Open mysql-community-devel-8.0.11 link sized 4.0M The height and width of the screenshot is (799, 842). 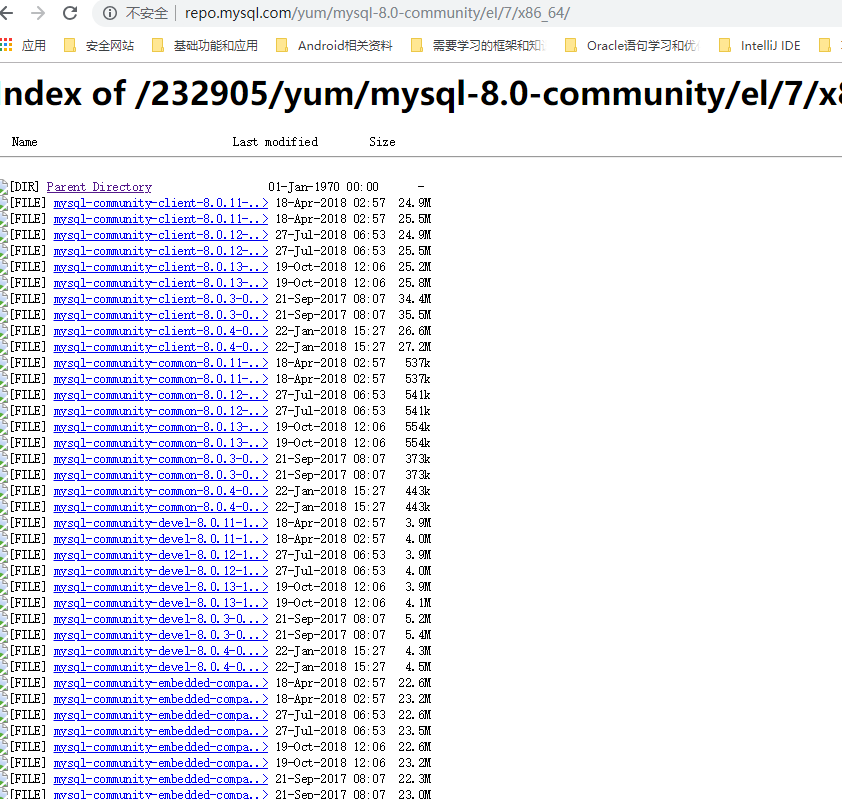161,539
